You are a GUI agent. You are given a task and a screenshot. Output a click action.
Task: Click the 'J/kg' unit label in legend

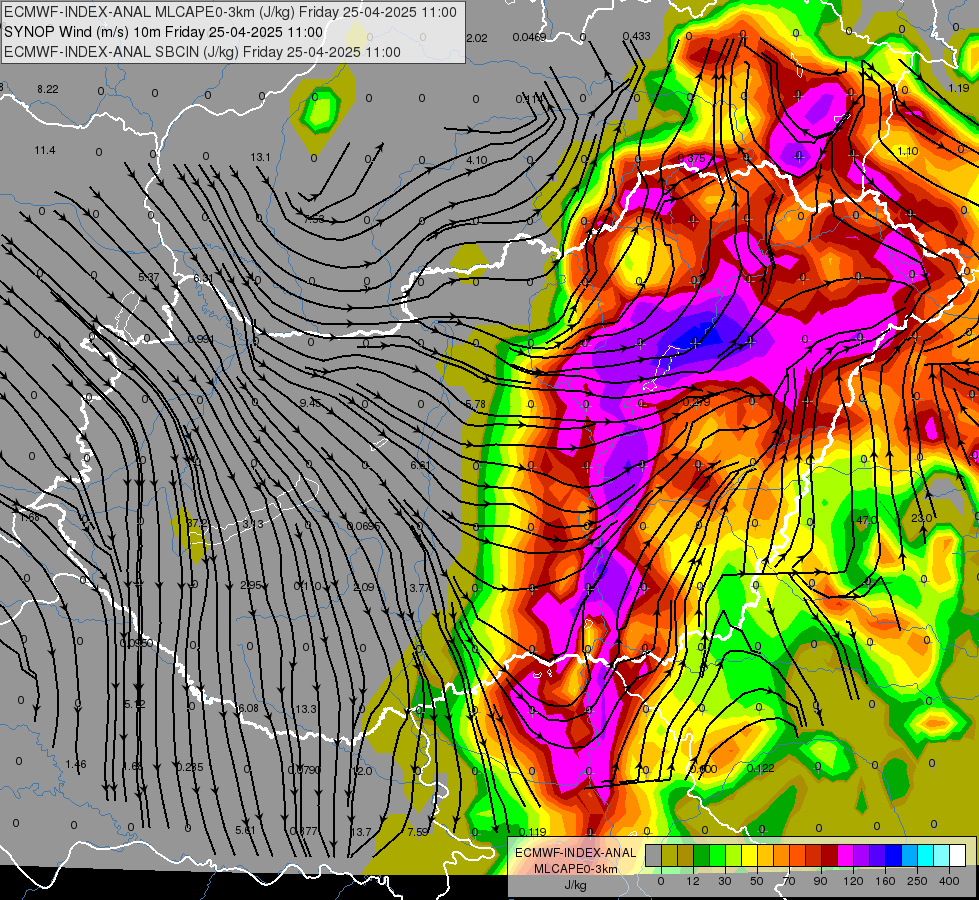click(x=575, y=885)
